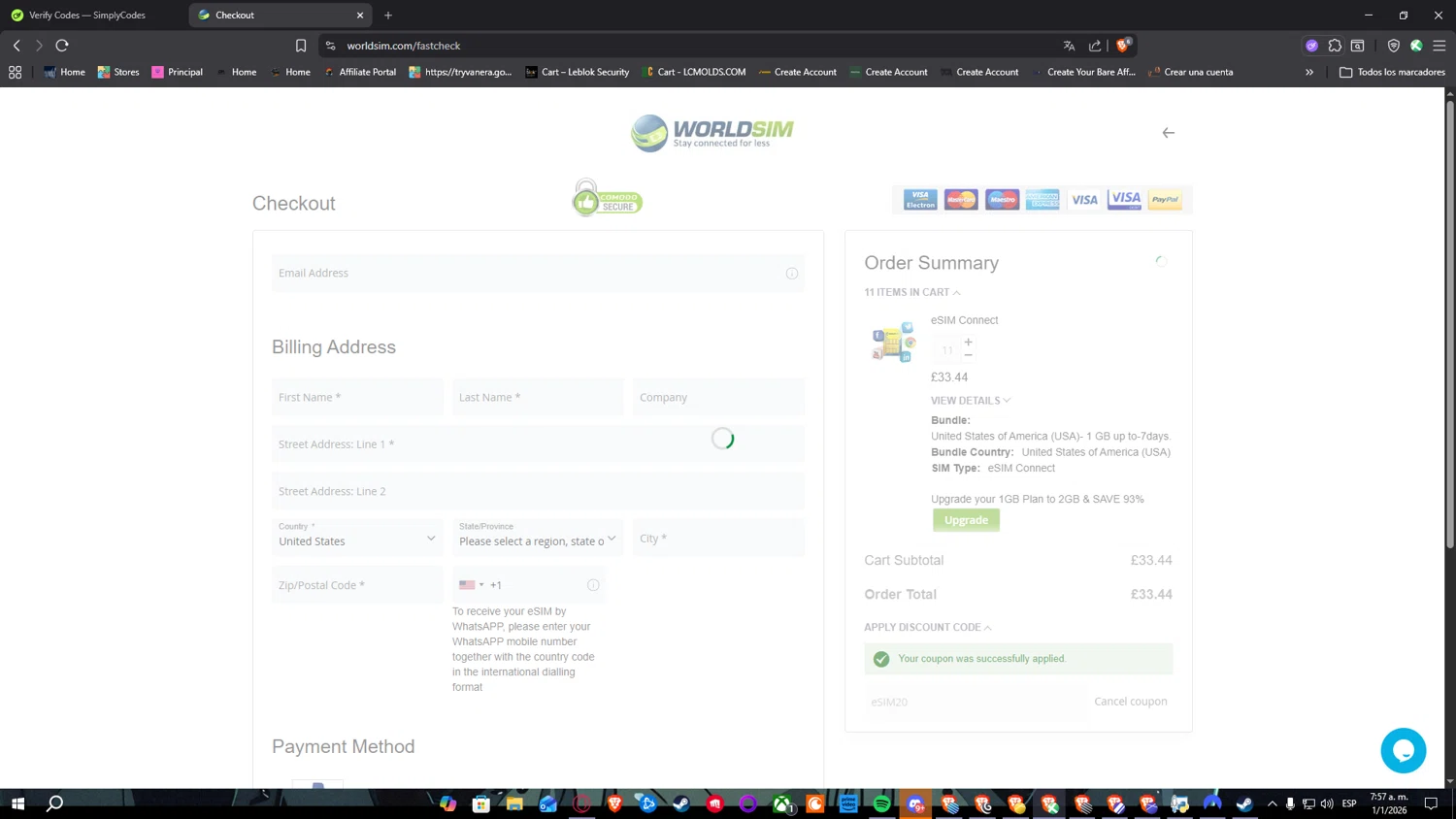Open the Stores bookmark
1456x819 pixels.
tap(118, 72)
